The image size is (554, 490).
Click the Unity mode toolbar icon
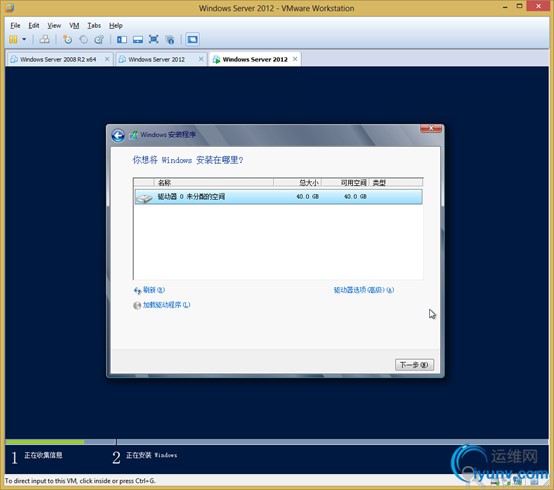pyautogui.click(x=170, y=39)
